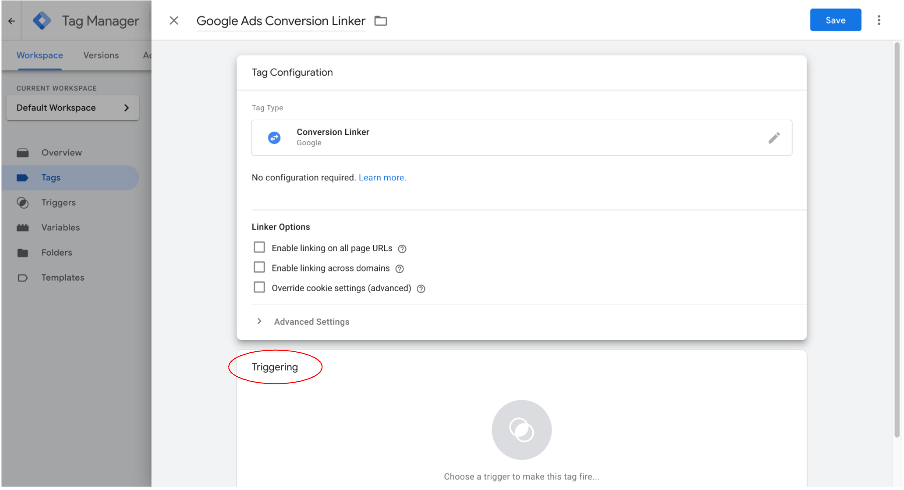Open the Learn more link
Screen dimensions: 904x490
coord(382,178)
